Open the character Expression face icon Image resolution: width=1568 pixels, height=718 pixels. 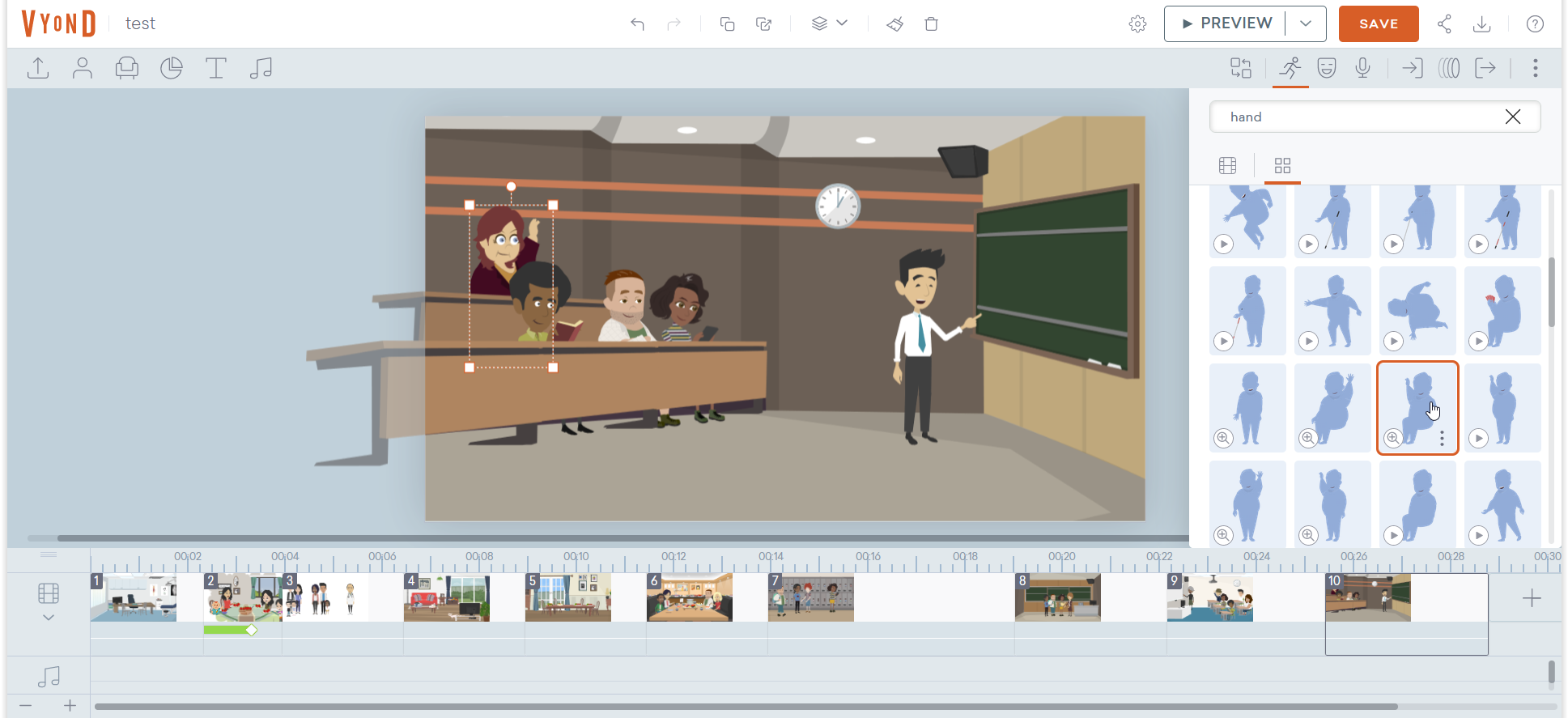[x=1326, y=68]
